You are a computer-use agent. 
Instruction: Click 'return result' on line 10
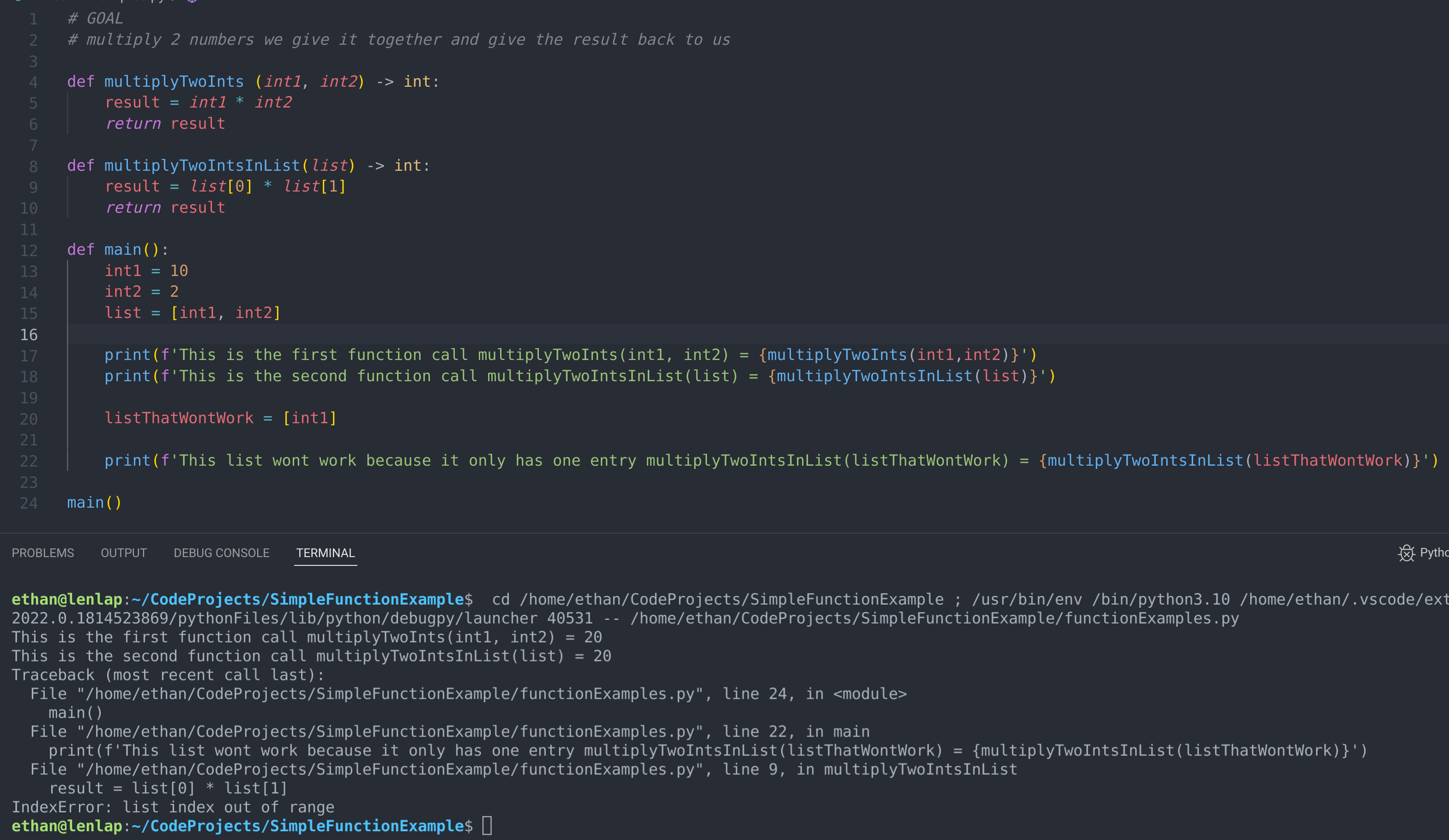coord(165,207)
